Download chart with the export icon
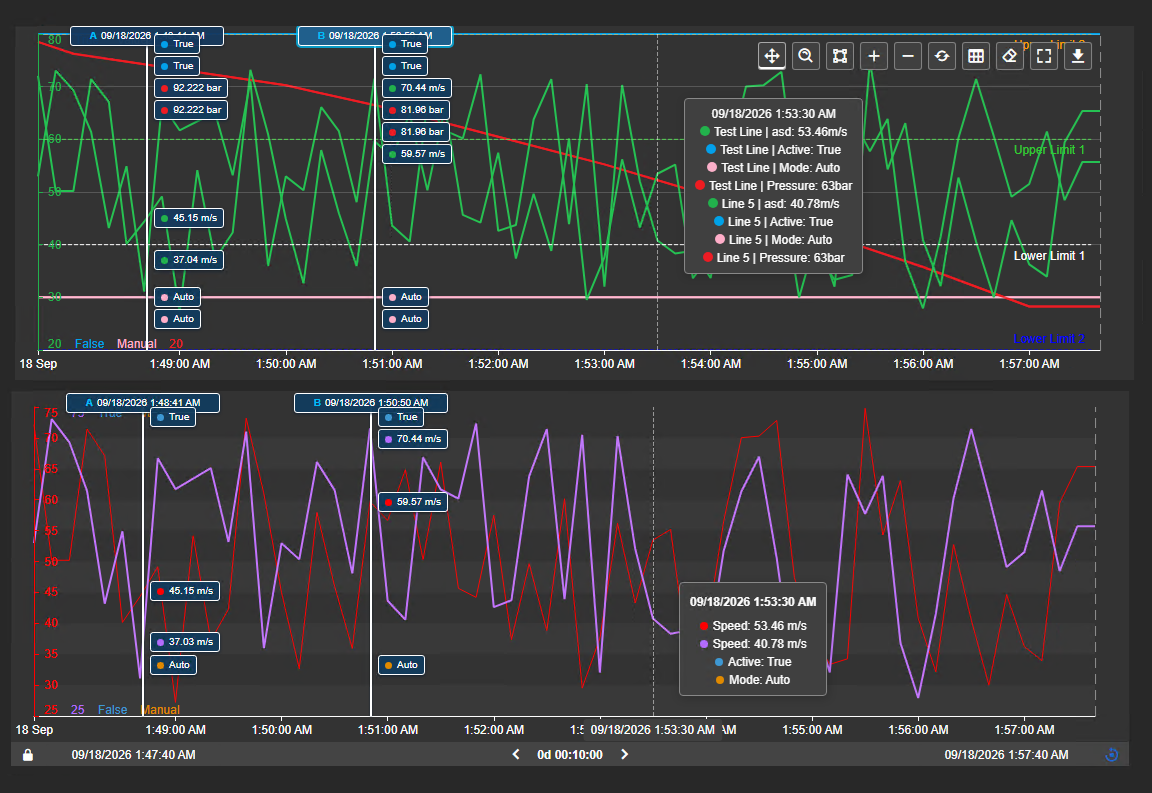 pyautogui.click(x=1078, y=56)
